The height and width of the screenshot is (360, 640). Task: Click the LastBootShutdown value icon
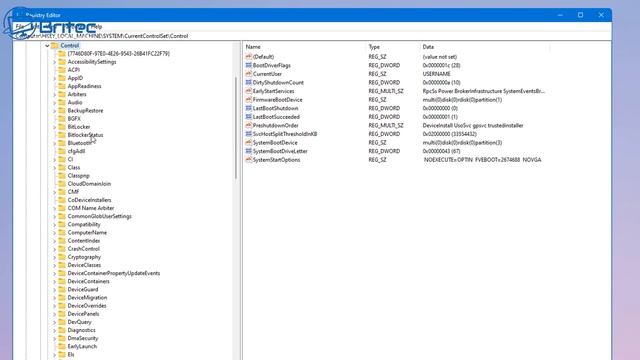coord(249,108)
